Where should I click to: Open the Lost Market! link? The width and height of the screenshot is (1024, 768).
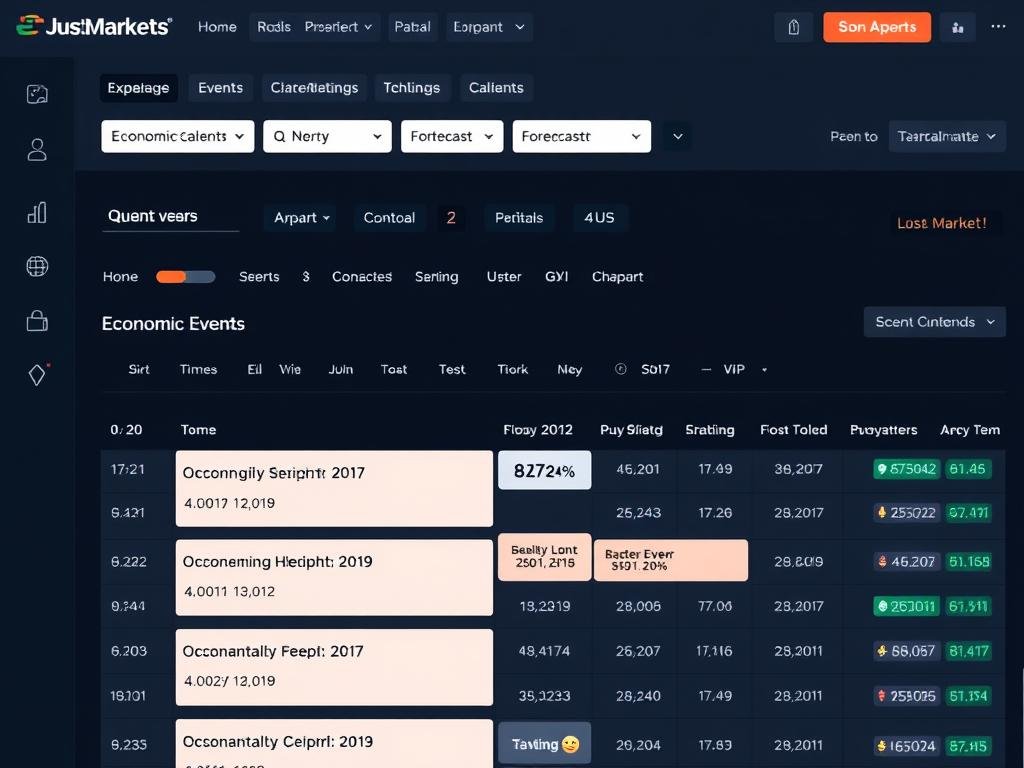[943, 222]
